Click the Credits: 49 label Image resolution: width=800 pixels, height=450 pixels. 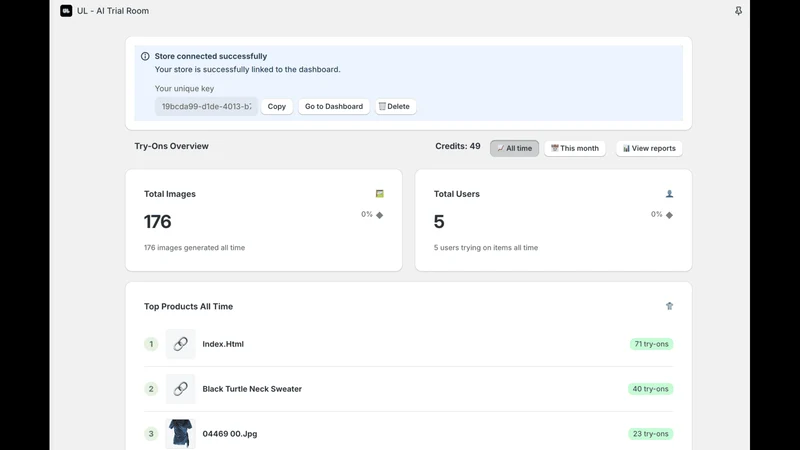click(x=458, y=146)
